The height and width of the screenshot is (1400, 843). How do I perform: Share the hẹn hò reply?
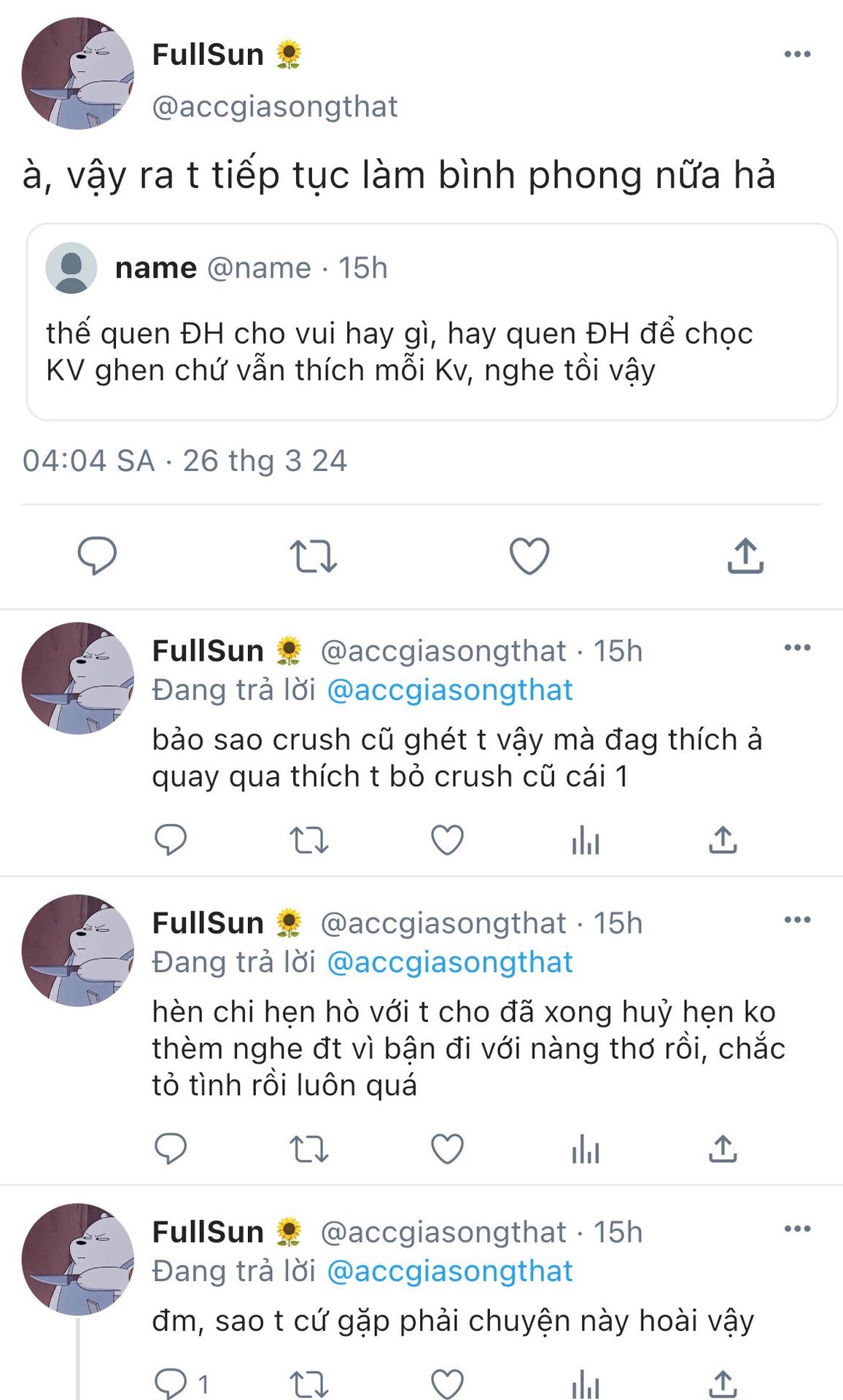click(x=723, y=1150)
